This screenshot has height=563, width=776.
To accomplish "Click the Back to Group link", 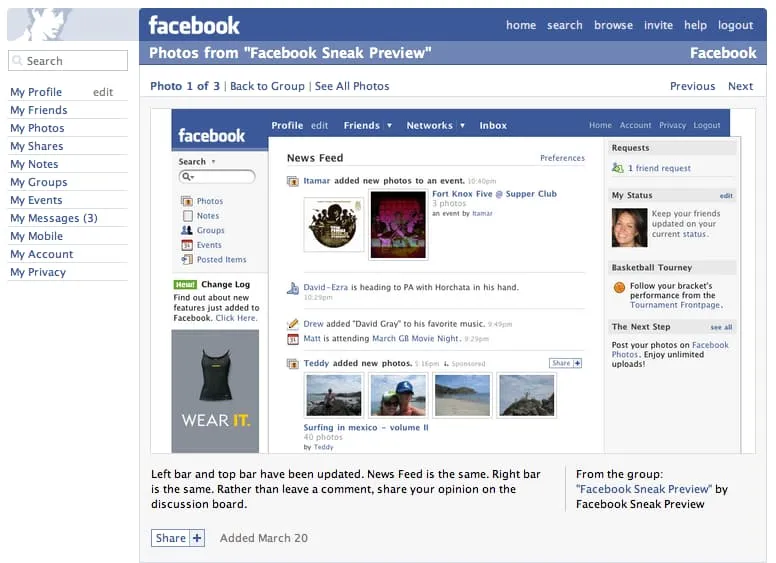I will 267,86.
